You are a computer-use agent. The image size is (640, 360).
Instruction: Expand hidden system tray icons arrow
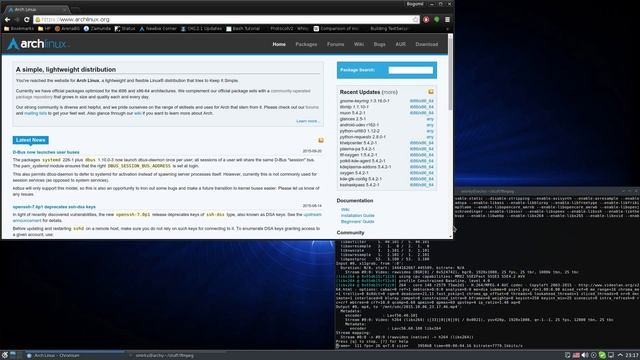620,355
